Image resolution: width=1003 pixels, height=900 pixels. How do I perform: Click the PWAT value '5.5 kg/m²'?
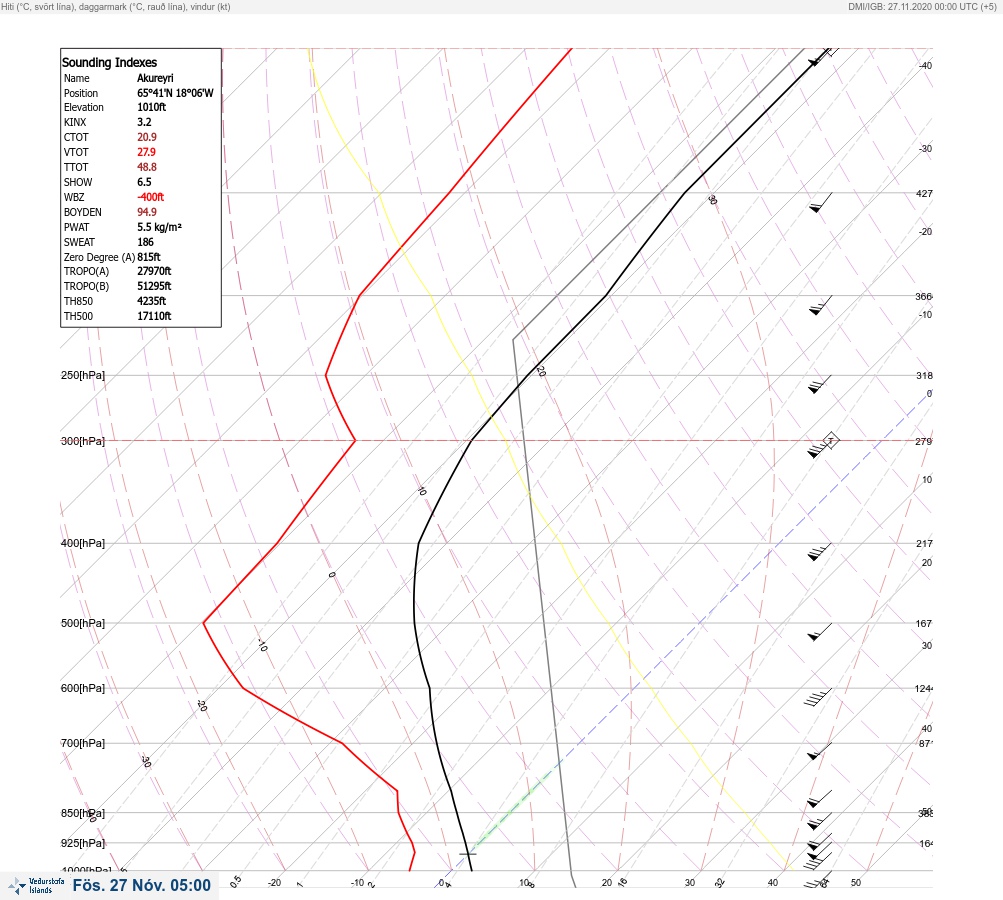point(159,227)
